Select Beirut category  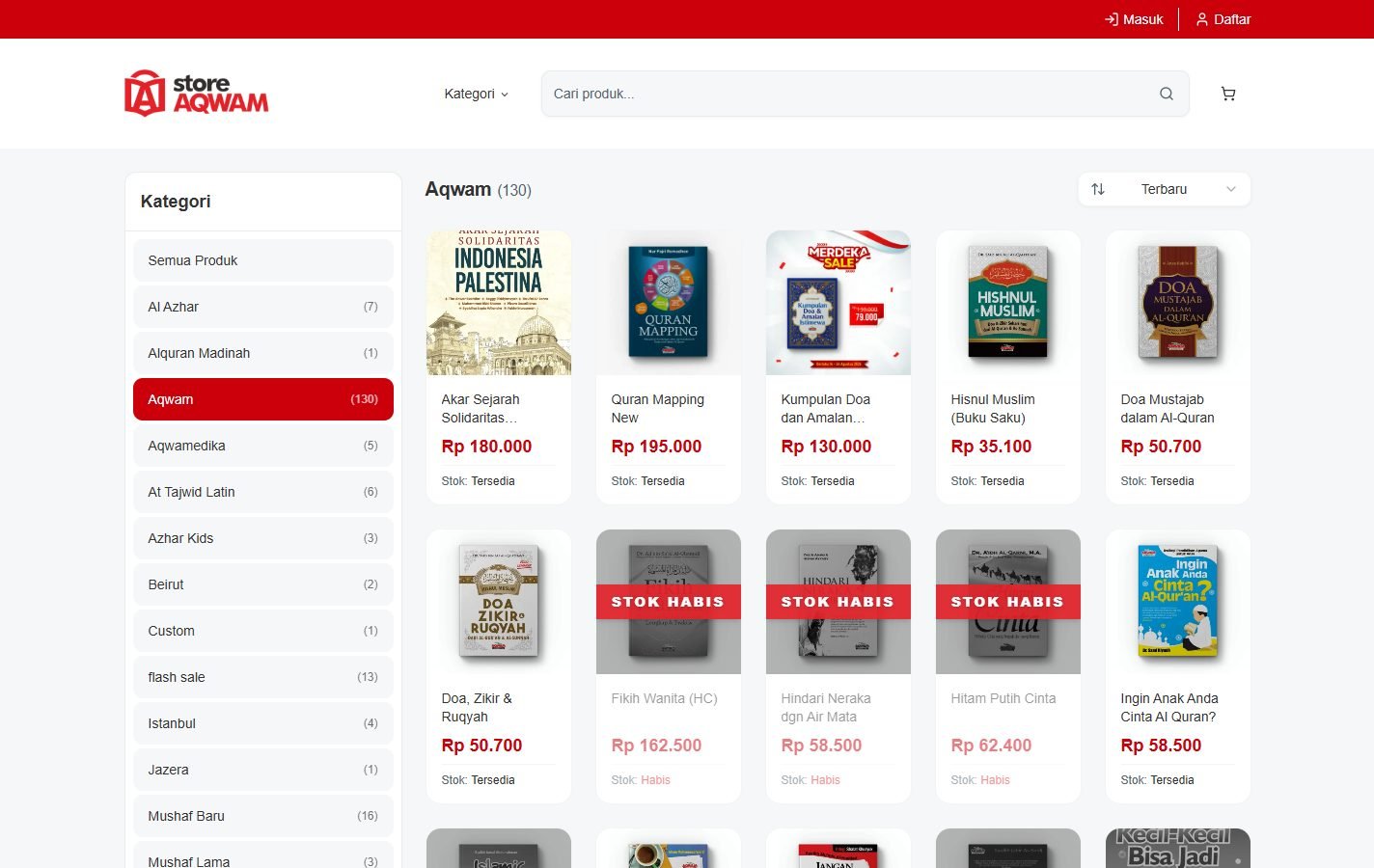(x=263, y=584)
